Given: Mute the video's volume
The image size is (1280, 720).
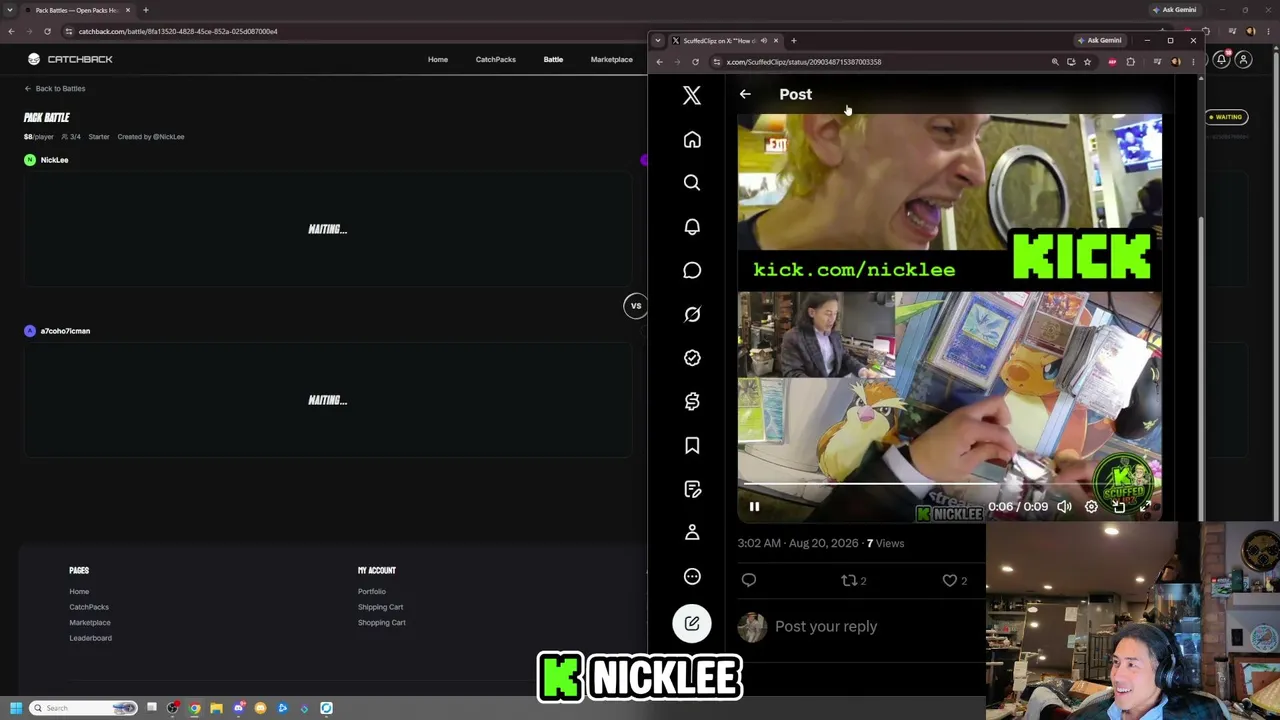Looking at the screenshot, I should pos(1064,507).
